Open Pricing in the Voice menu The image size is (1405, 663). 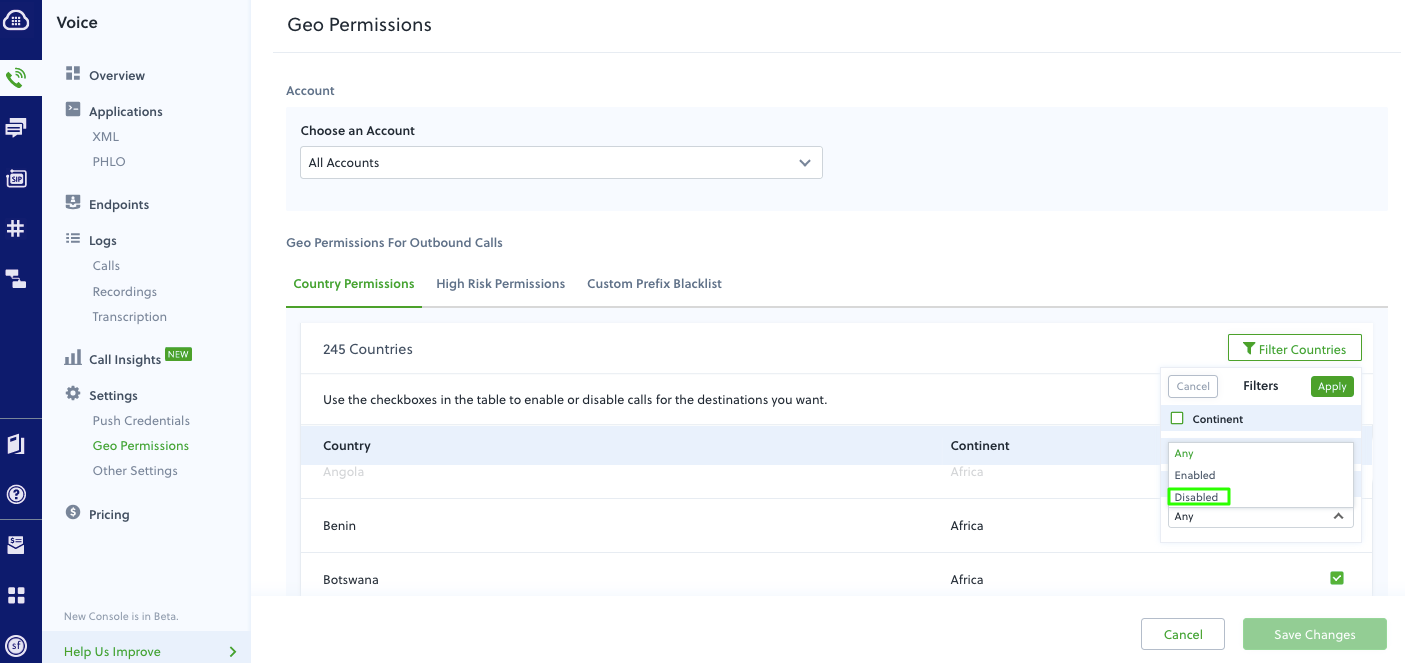point(109,514)
